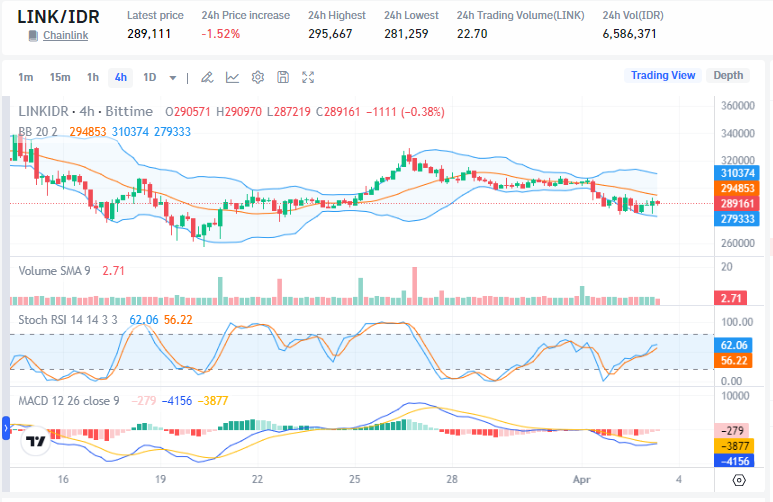Save chart with the floppy disk icon
The height and width of the screenshot is (502, 773).
click(x=283, y=77)
